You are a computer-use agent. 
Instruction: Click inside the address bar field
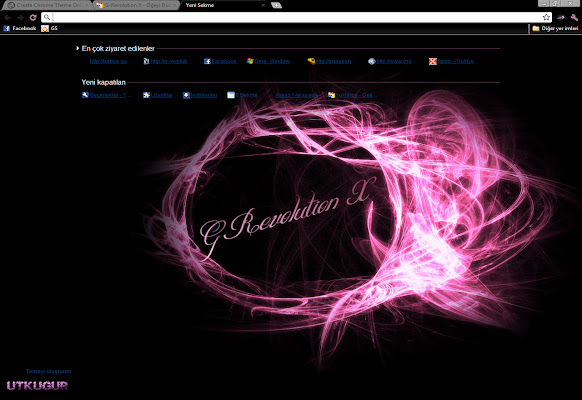pos(297,17)
